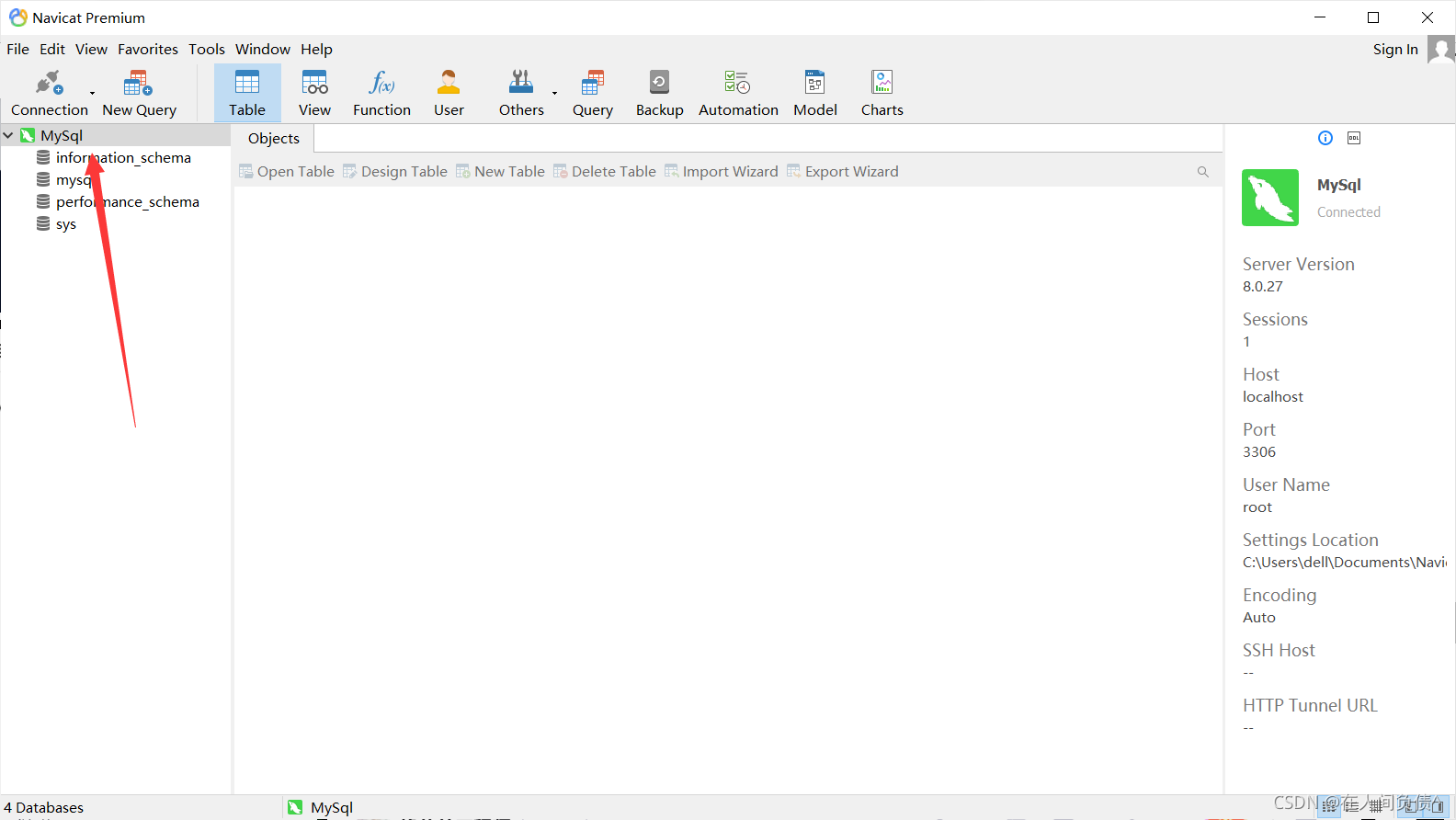Viewport: 1456px width, 820px height.
Task: Click the MySql dolphin logo in info panel
Action: (x=1270, y=198)
